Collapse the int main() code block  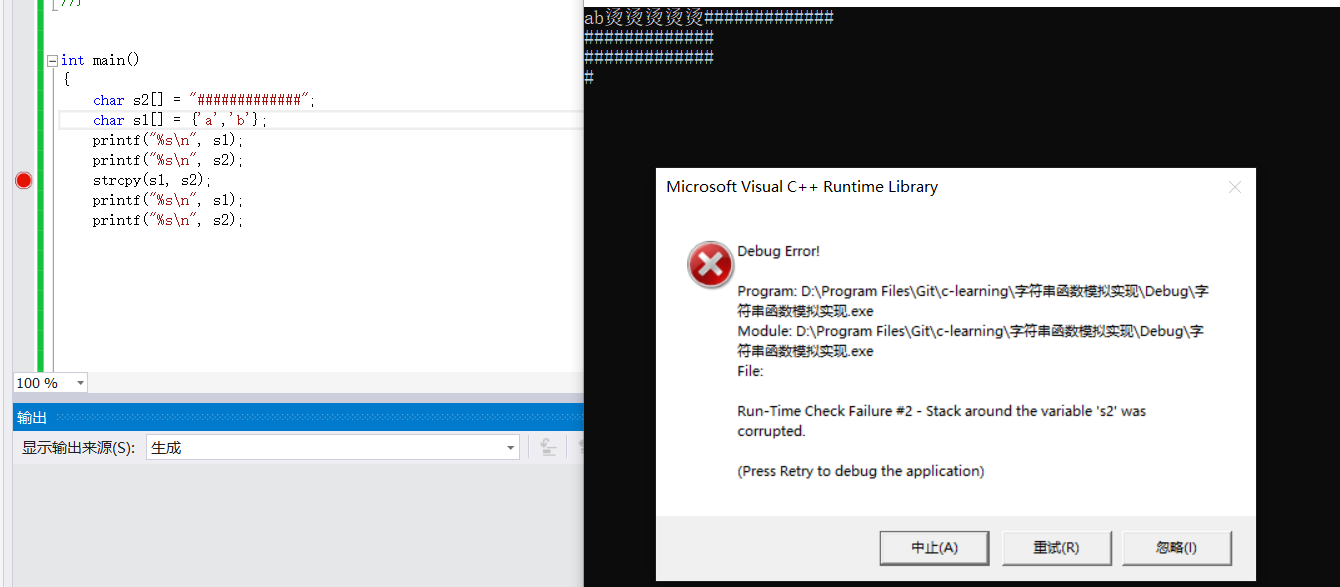(52, 61)
